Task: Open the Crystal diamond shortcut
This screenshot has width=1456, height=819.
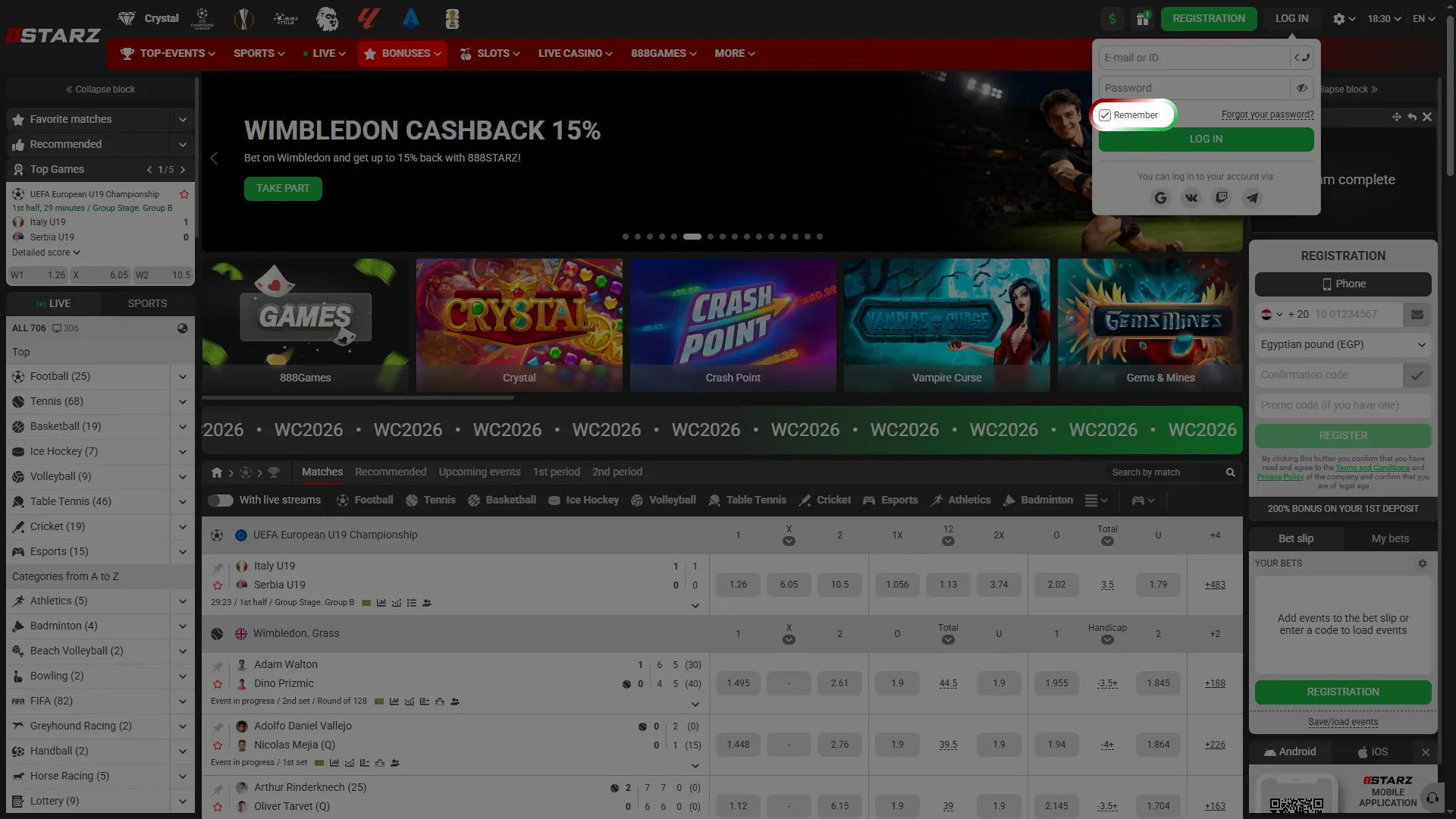Action: click(x=149, y=18)
